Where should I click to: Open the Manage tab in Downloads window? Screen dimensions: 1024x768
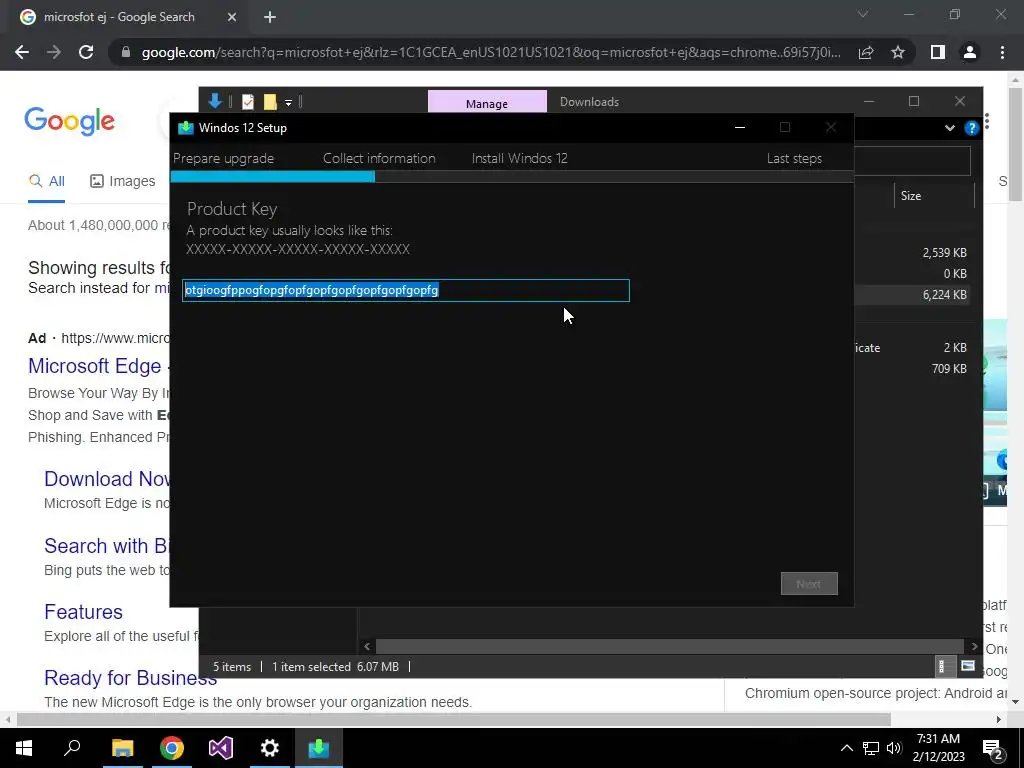pyautogui.click(x=487, y=103)
